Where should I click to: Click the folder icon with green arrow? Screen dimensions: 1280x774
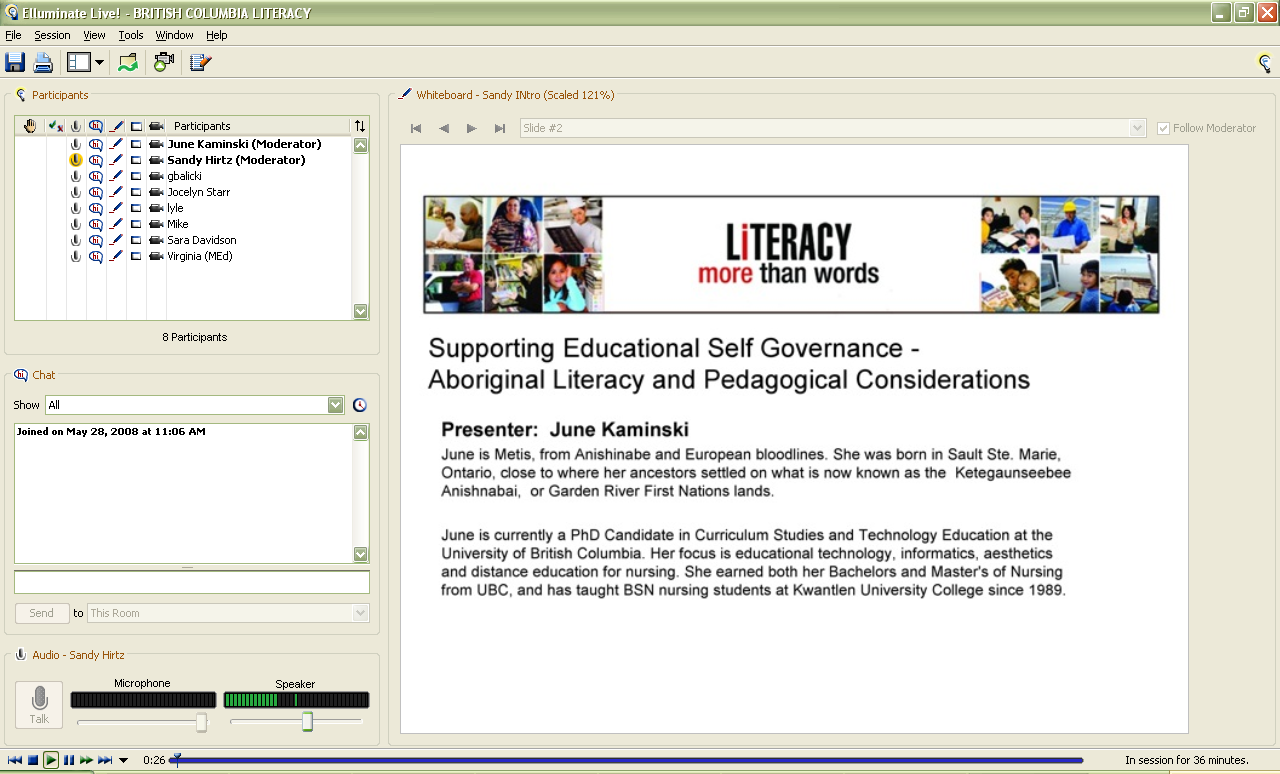[128, 63]
